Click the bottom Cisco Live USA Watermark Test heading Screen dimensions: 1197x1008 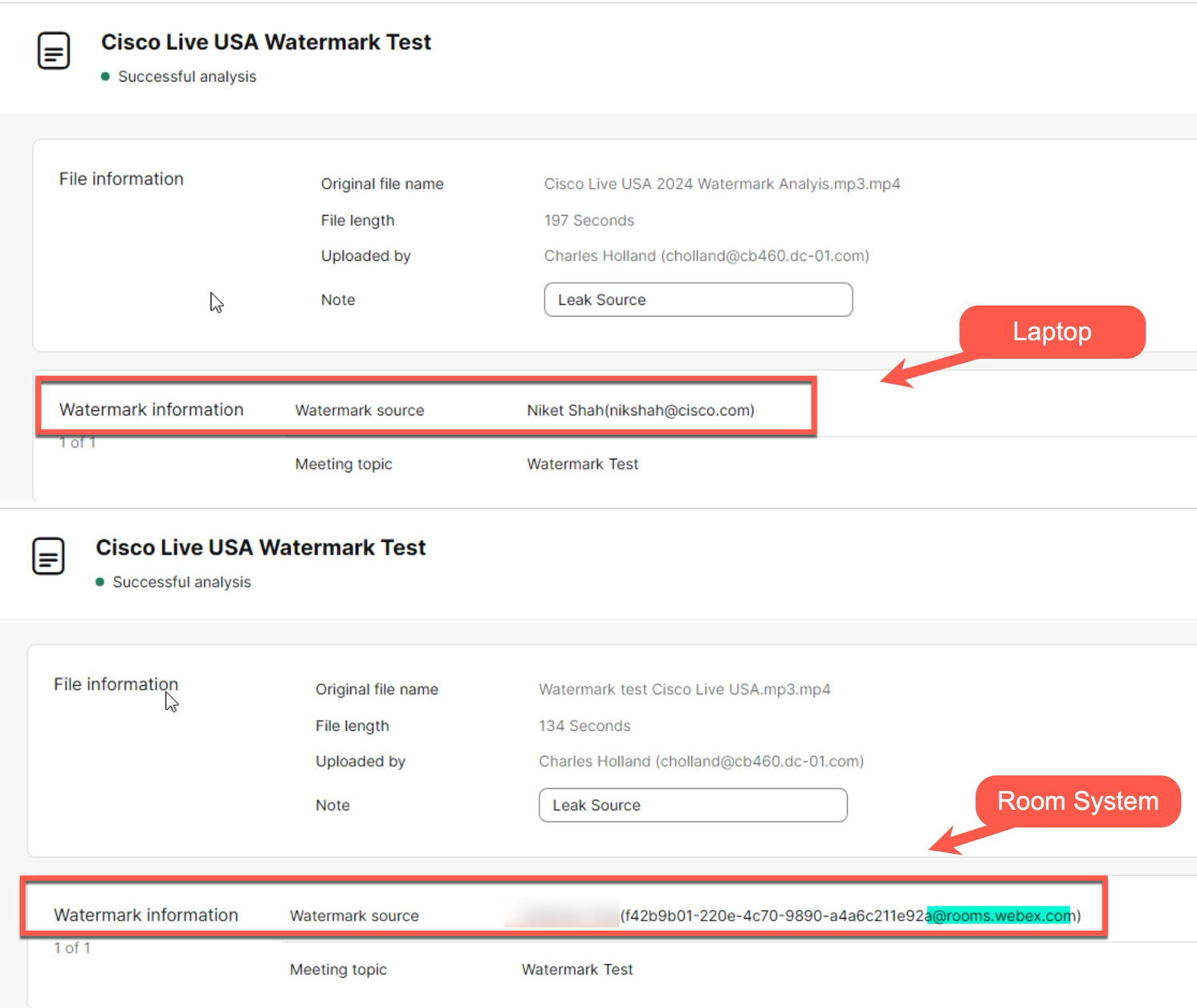(x=260, y=547)
